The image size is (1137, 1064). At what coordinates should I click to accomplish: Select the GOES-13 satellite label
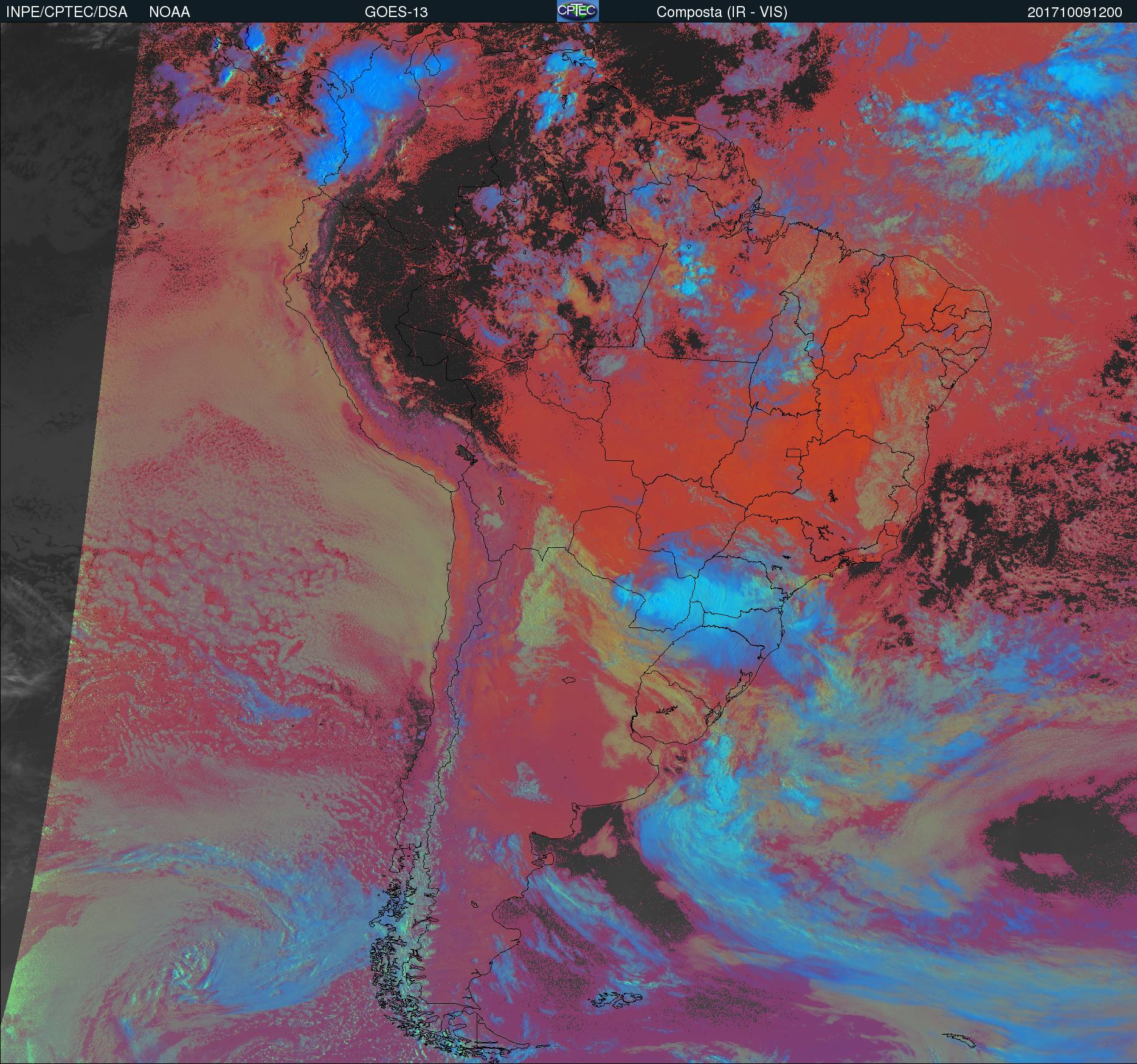396,12
